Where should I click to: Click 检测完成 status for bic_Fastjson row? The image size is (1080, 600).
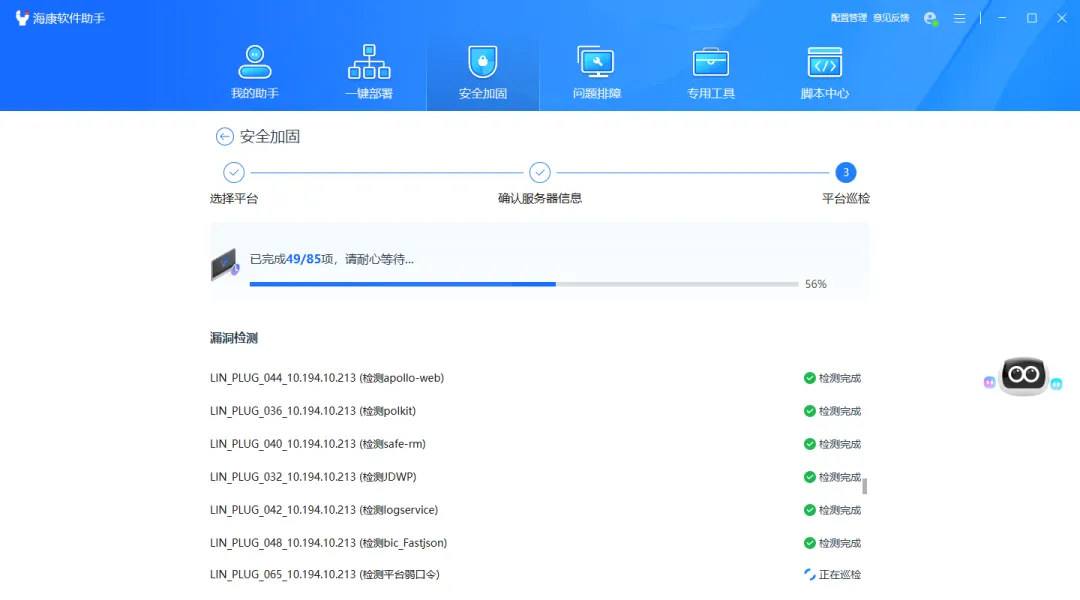point(840,544)
